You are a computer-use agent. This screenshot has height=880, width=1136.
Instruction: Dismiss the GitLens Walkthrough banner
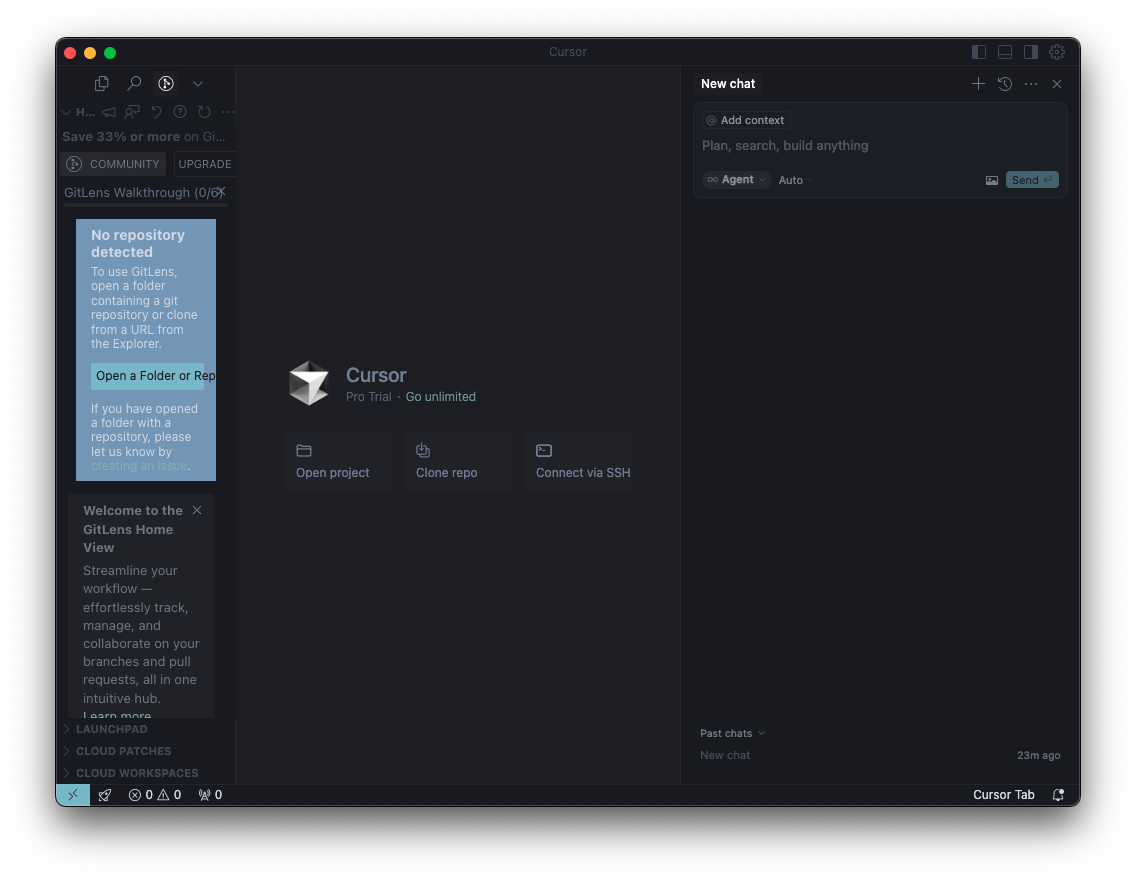coord(222,191)
